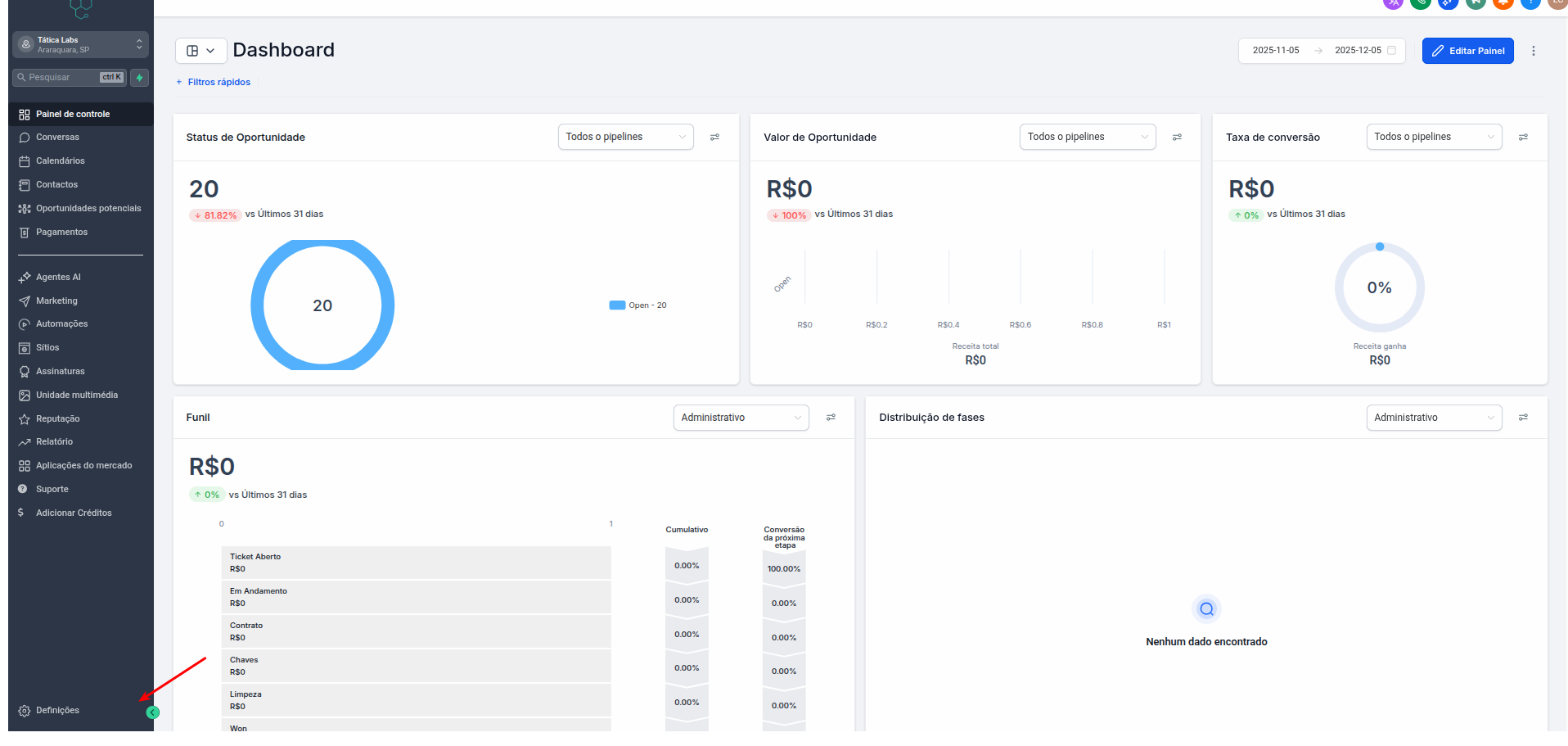Click the Pesquisar search field
The height and width of the screenshot is (746, 1568).
pos(70,78)
